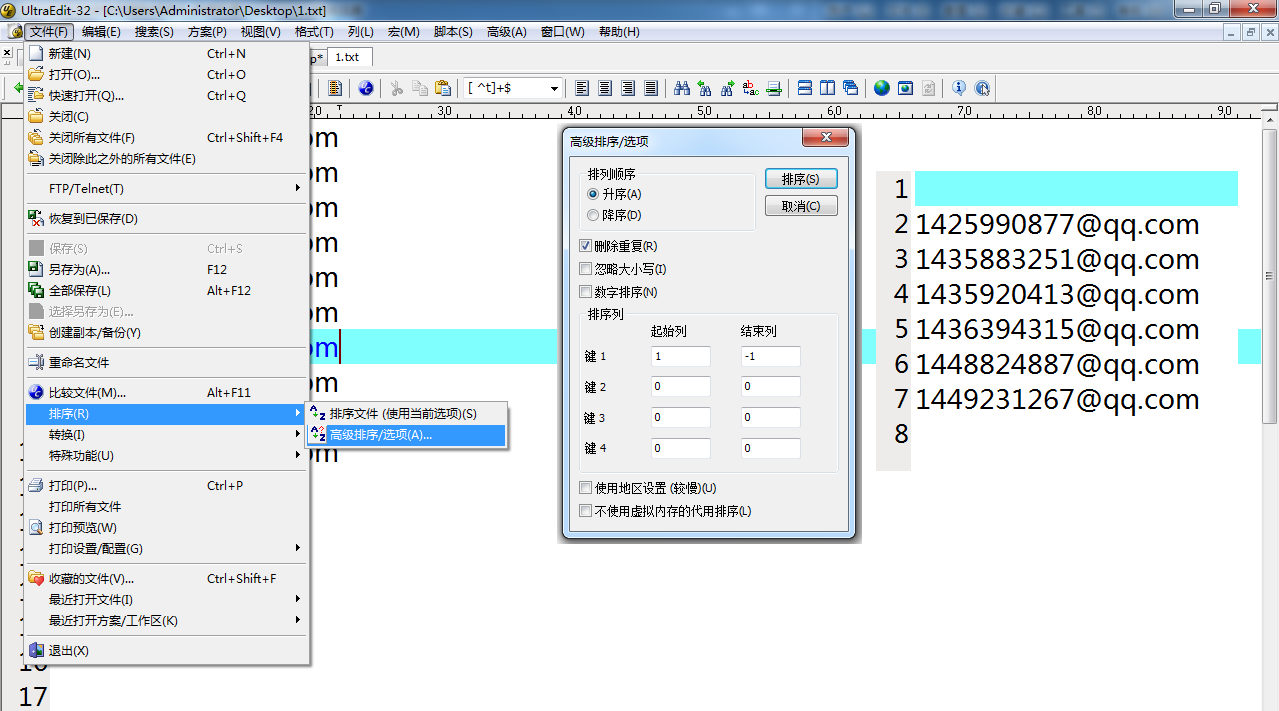The image size is (1279, 711).
Task: Open the 搜索 menu
Action: (x=154, y=32)
